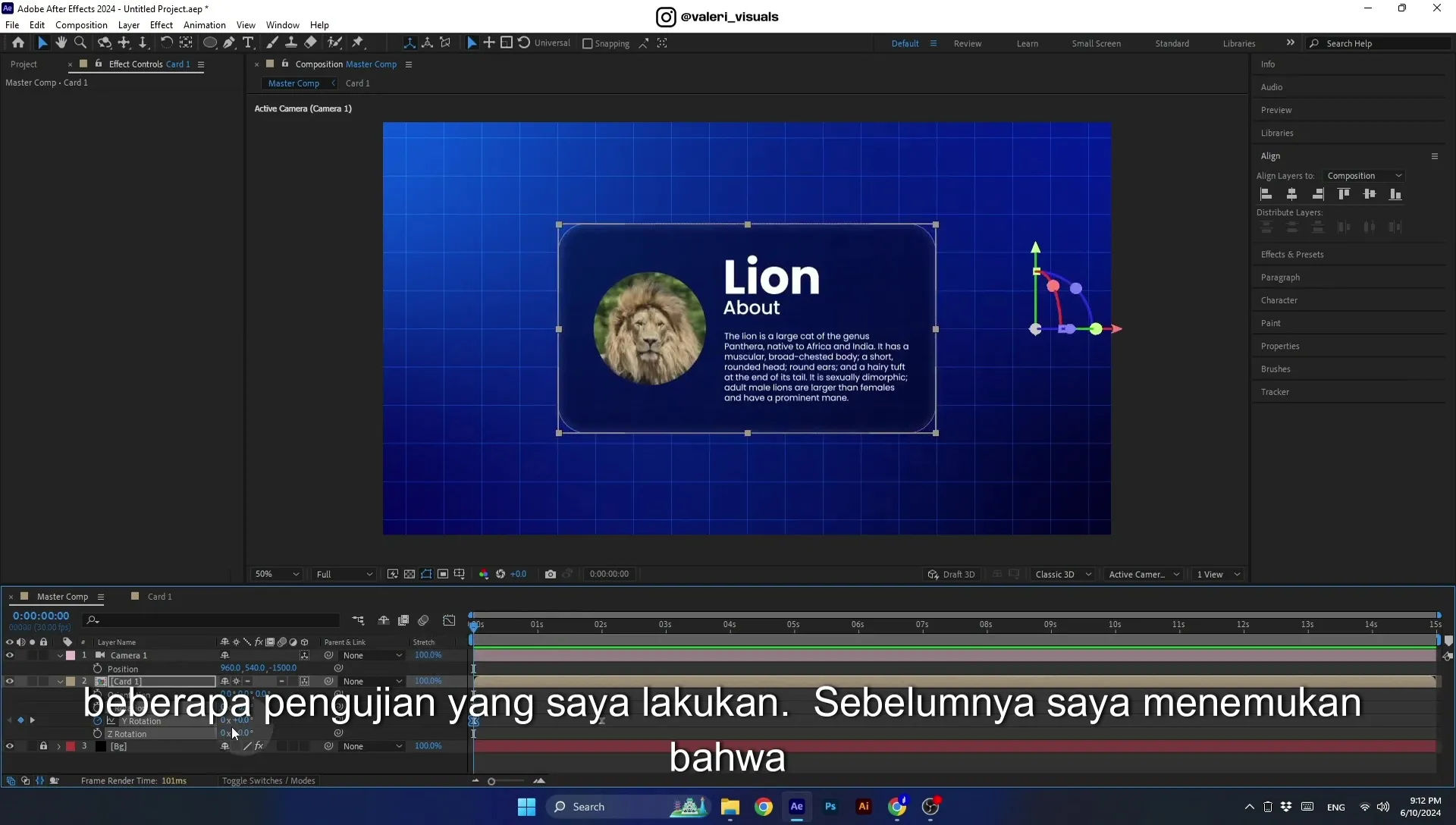Enable Motion Blur switch icon in timeline
The image size is (1456, 825).
tap(423, 620)
